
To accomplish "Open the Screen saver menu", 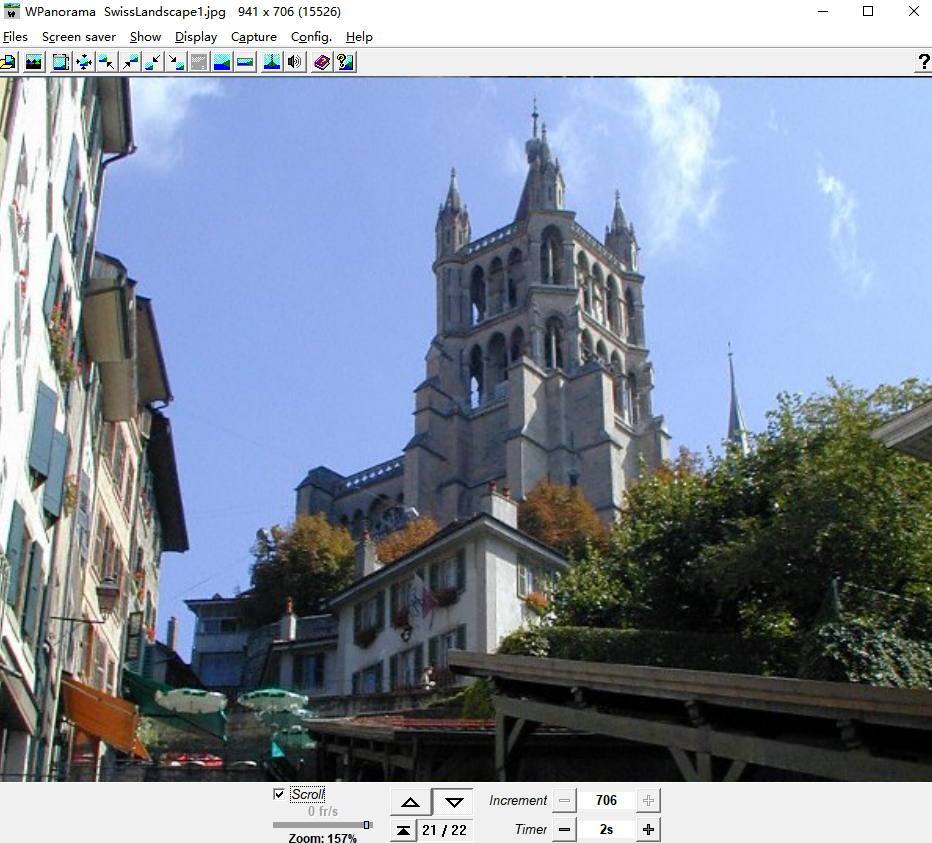I will [x=79, y=37].
